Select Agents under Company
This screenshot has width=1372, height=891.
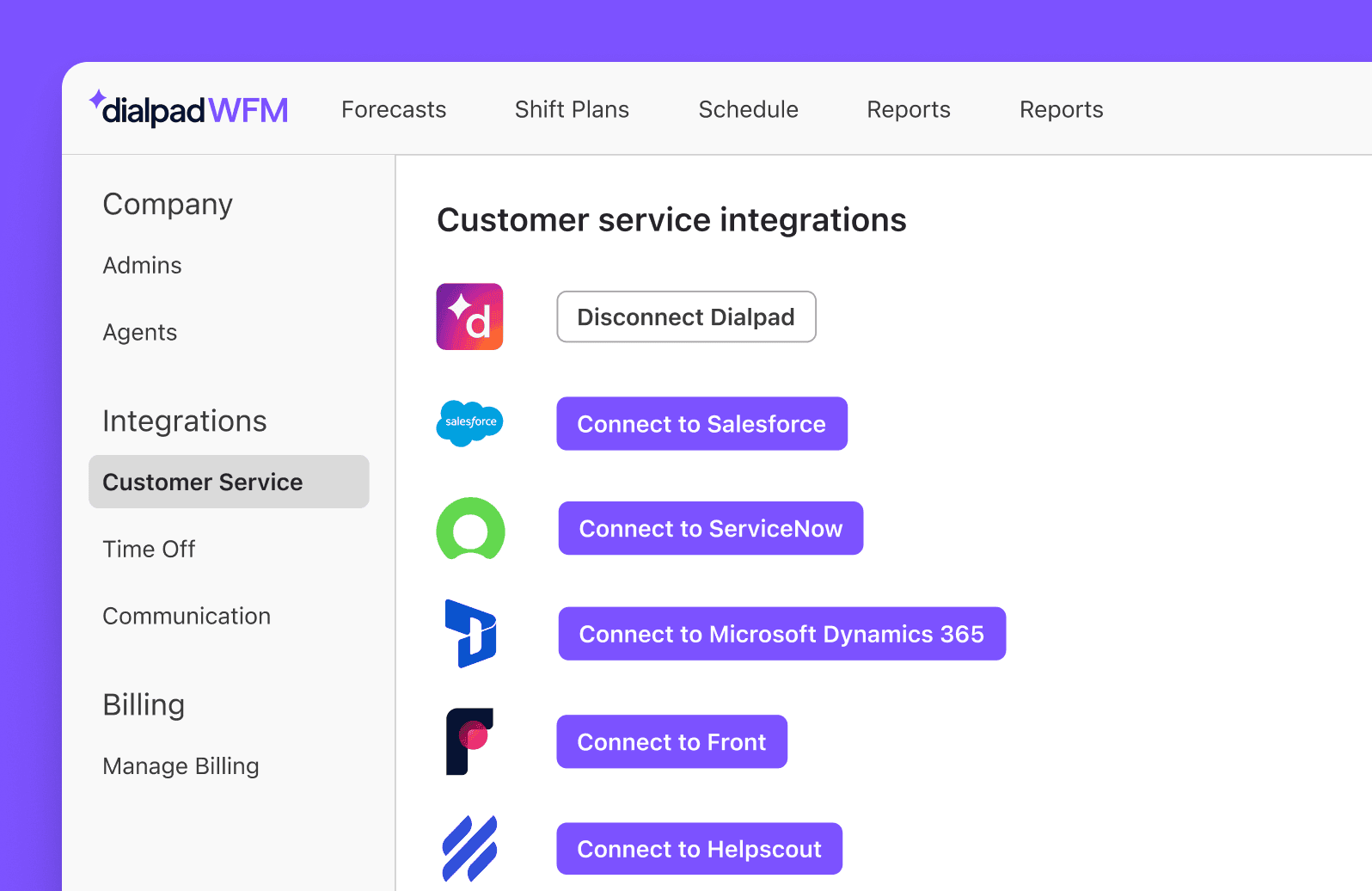(x=140, y=333)
